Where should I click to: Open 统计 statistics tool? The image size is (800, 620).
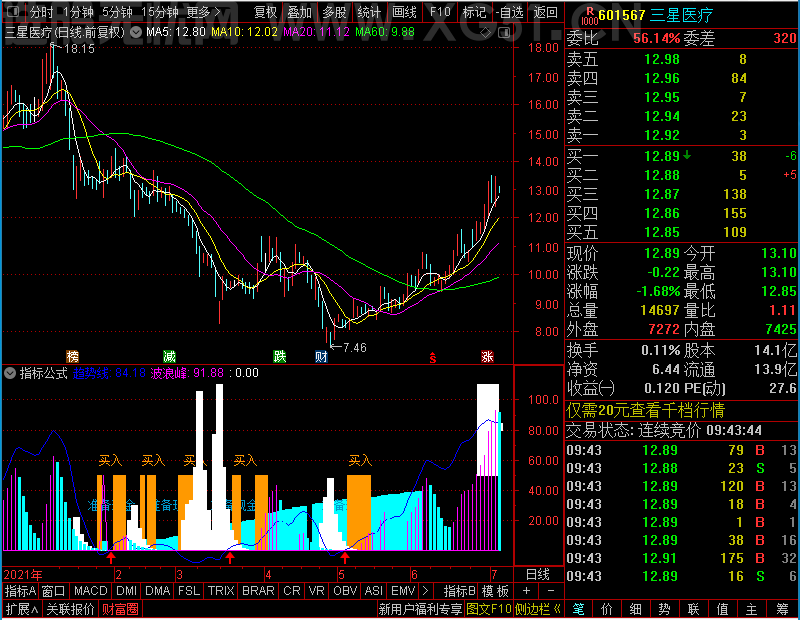pyautogui.click(x=369, y=12)
